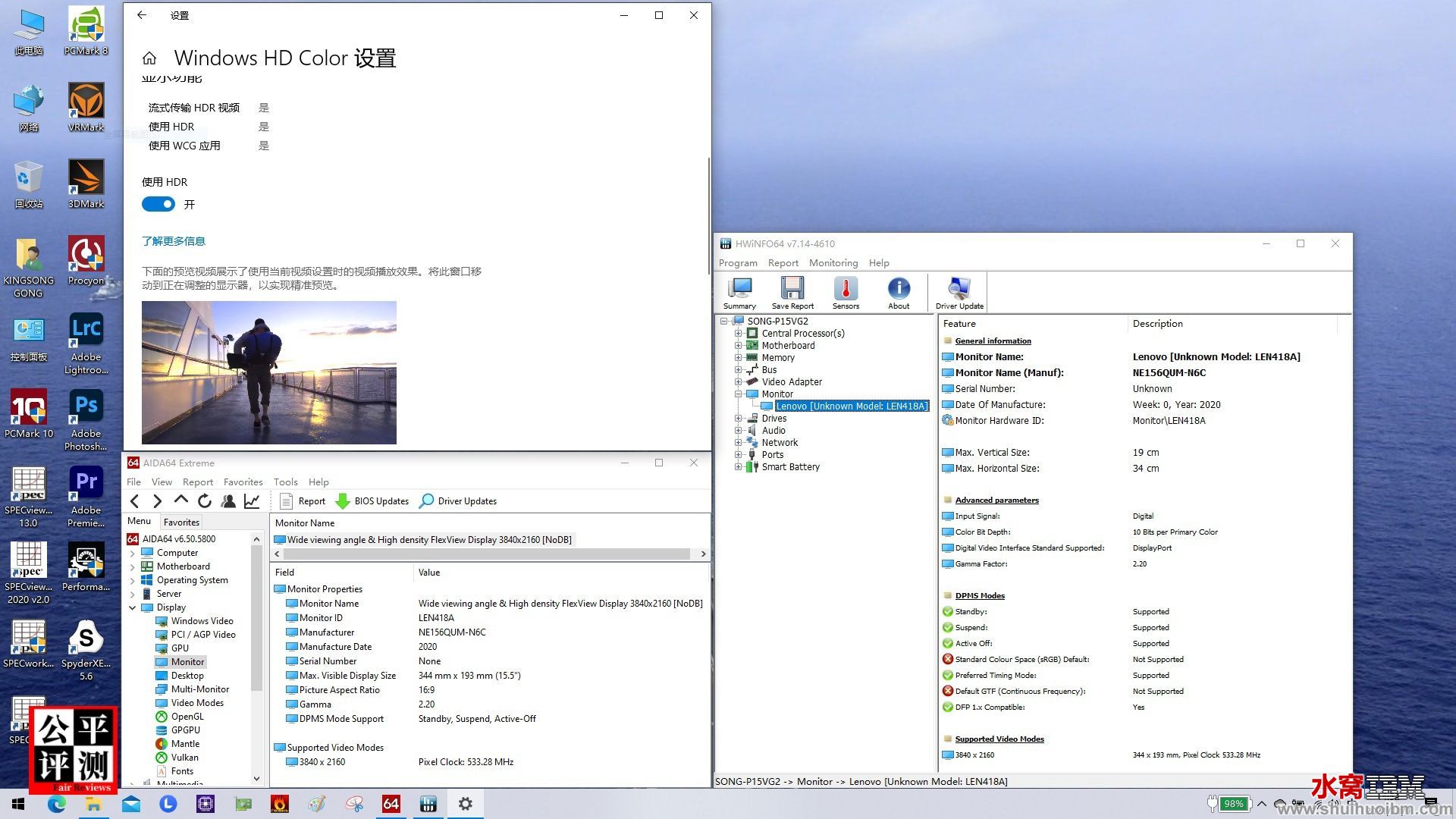The image size is (1456, 819).
Task: Expand the Display node in AIDA64 sidebar
Action: click(x=132, y=607)
